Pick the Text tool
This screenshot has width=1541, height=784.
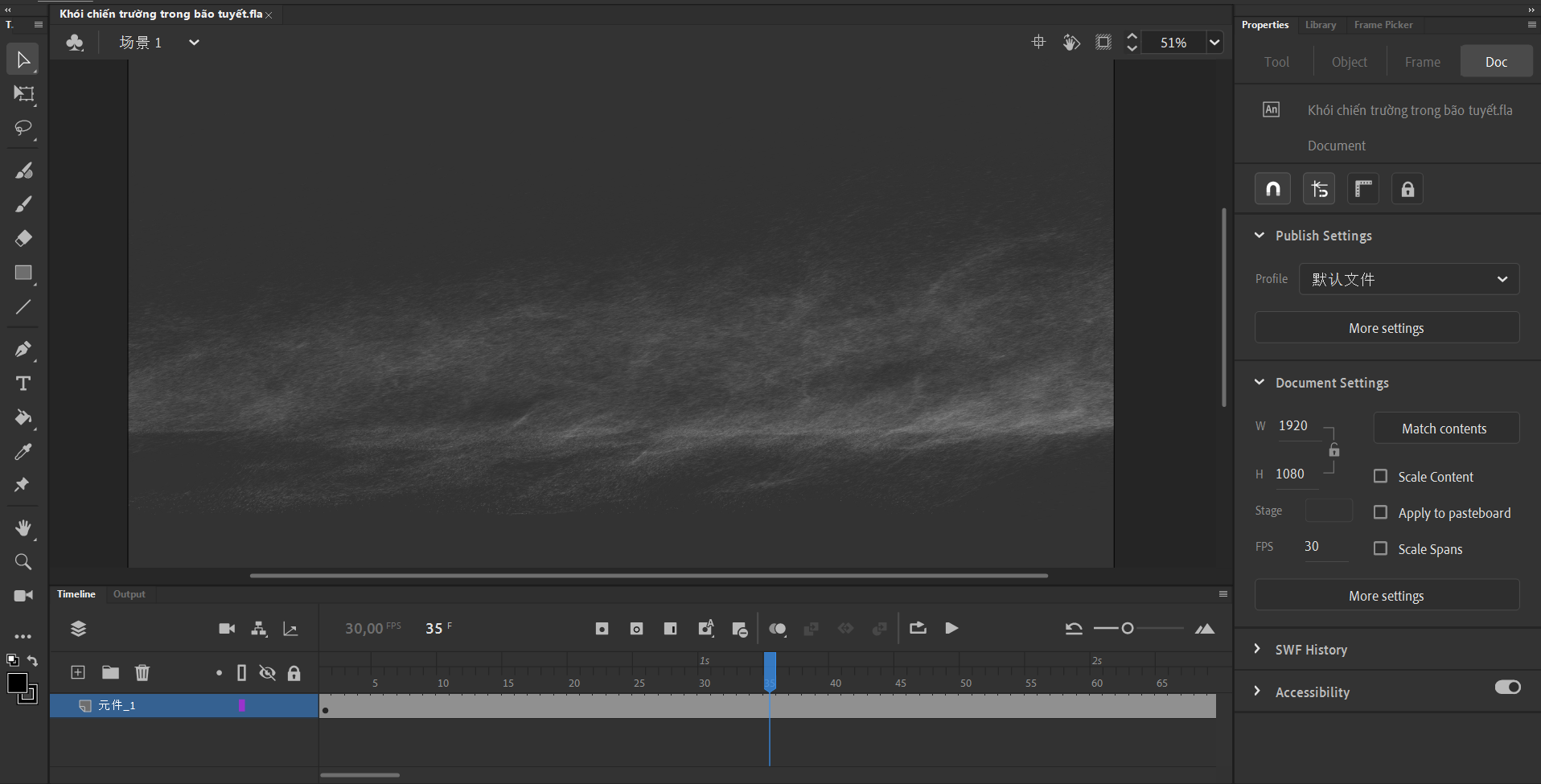coord(23,384)
